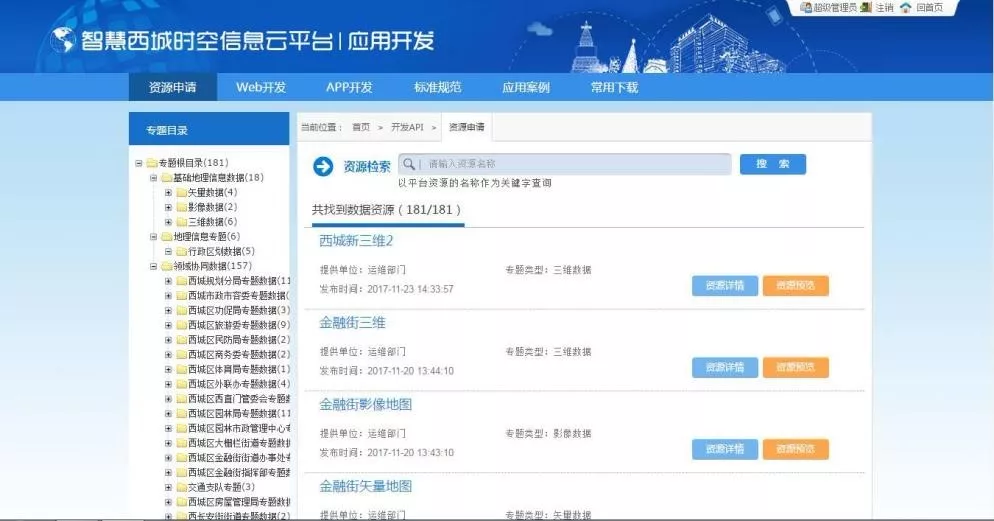Open the 标准规范 navigation tab

click(437, 87)
